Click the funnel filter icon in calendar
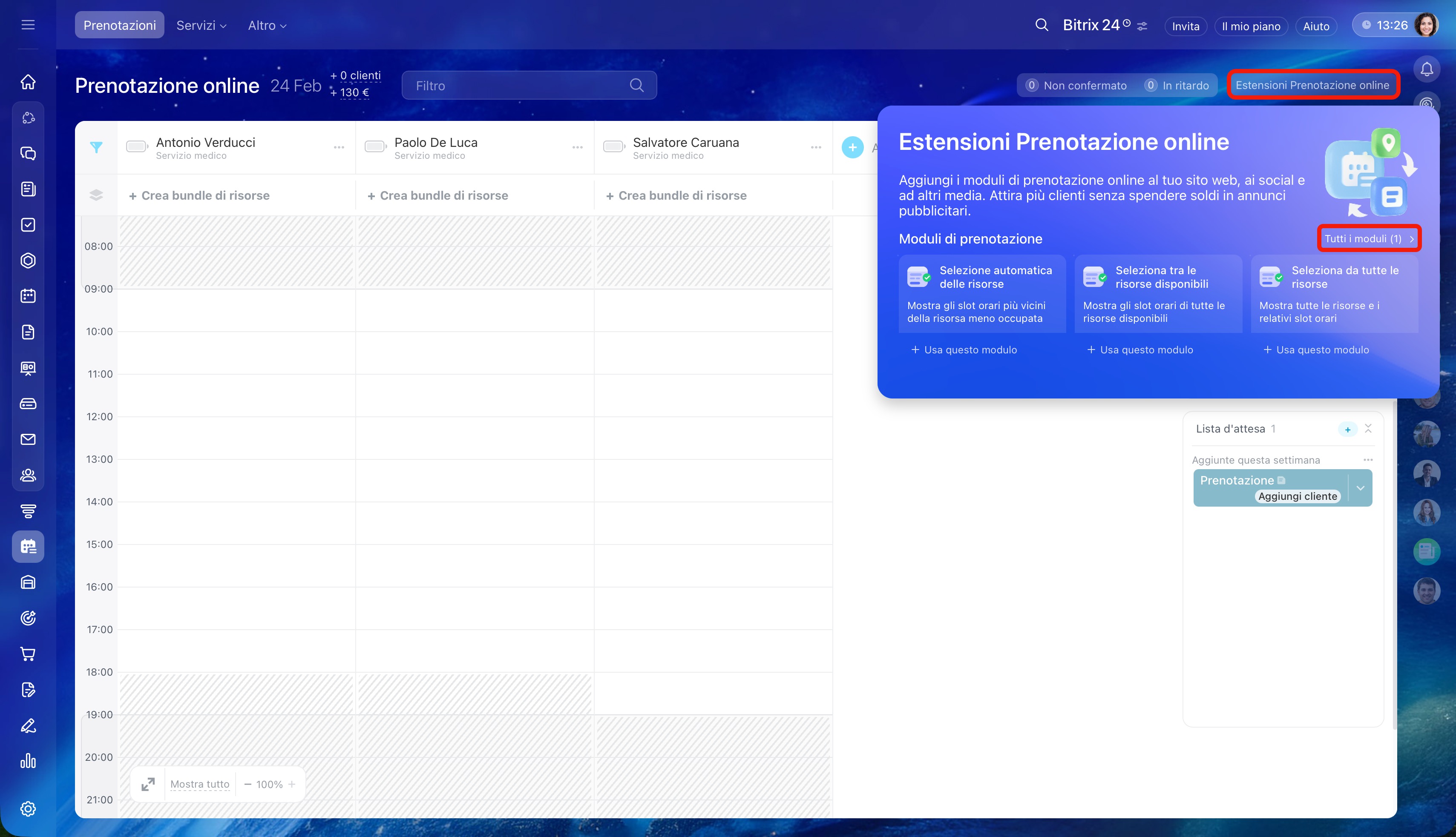This screenshot has width=1456, height=837. pos(96,148)
